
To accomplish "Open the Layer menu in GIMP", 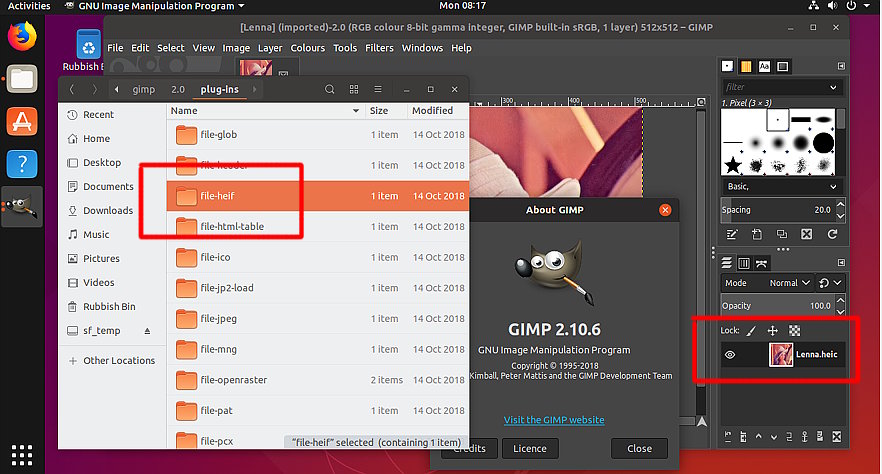I will 270,48.
